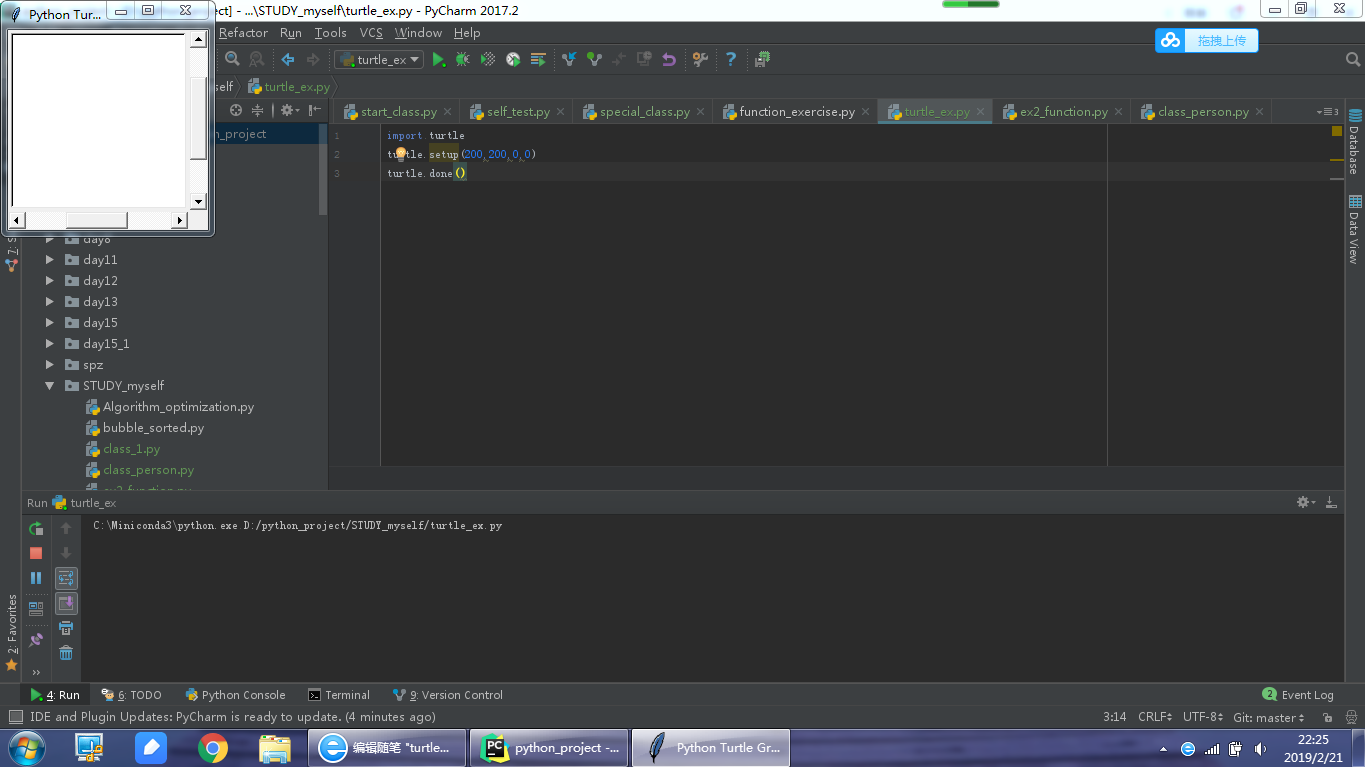Click the green chip icon after Help
The image size is (1365, 767).
(762, 60)
